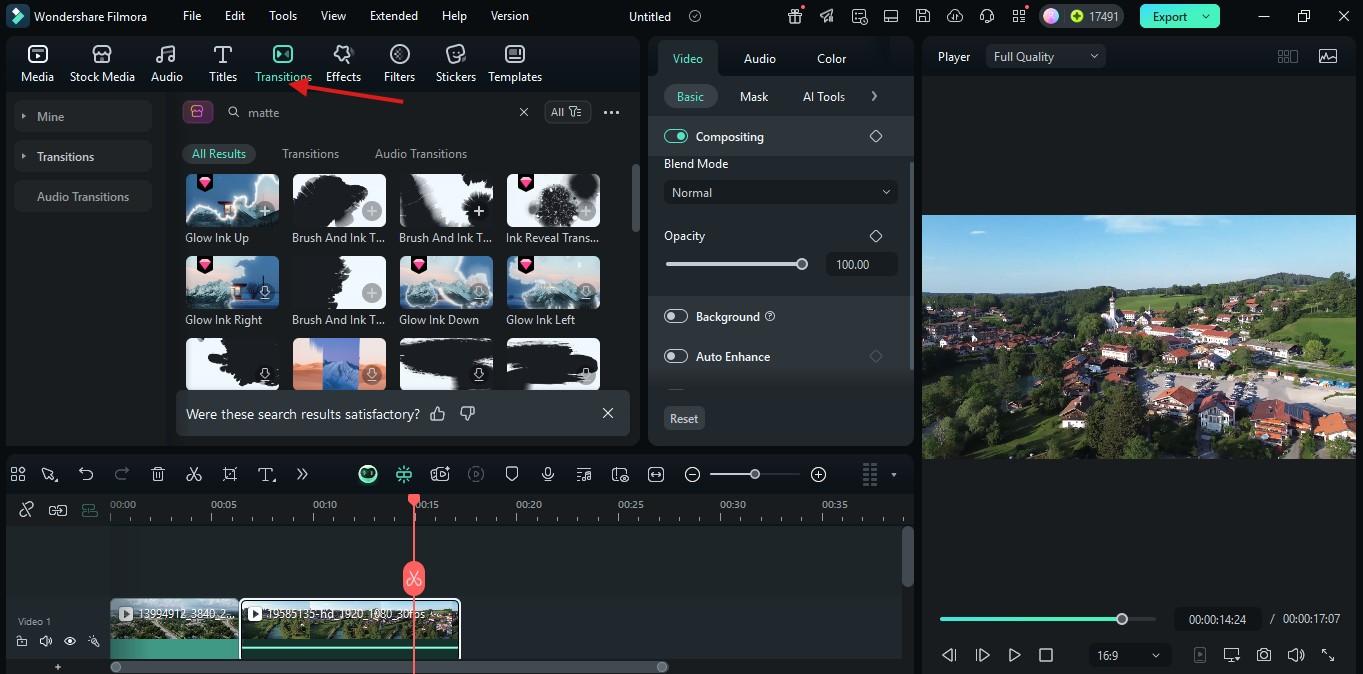Toggle the green snapping icon in timeline toolbar
The image size is (1363, 674).
[404, 474]
